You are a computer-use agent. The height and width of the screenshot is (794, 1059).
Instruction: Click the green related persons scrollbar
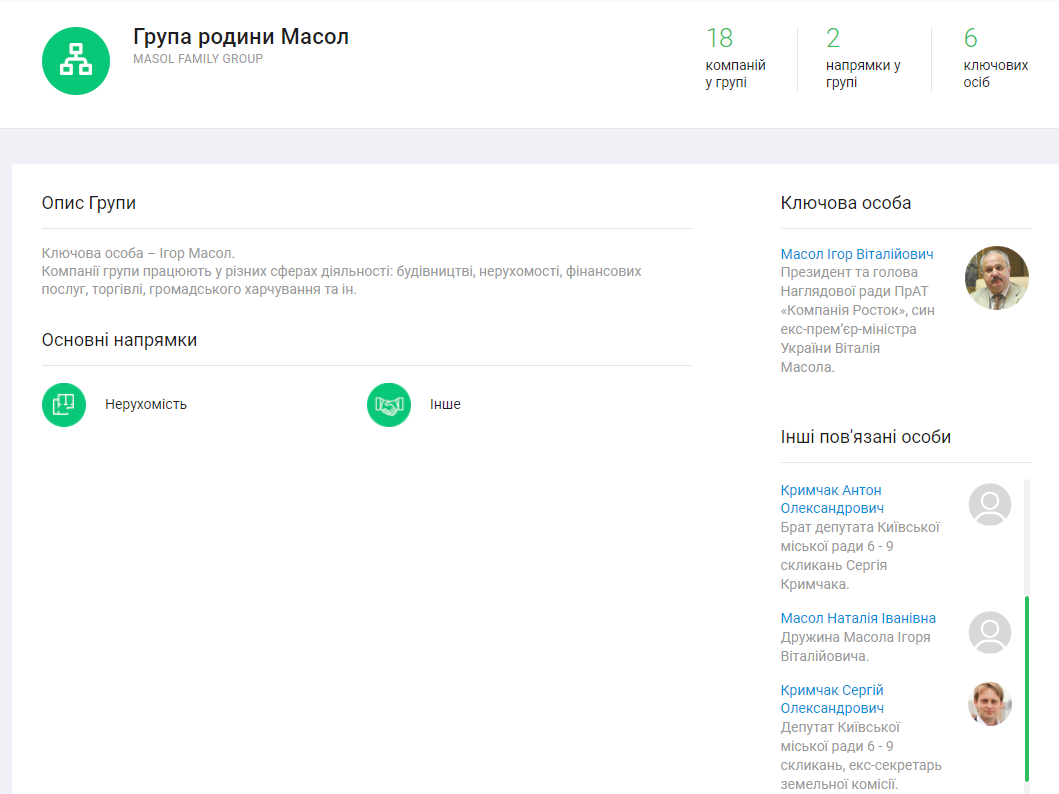[x=1027, y=688]
